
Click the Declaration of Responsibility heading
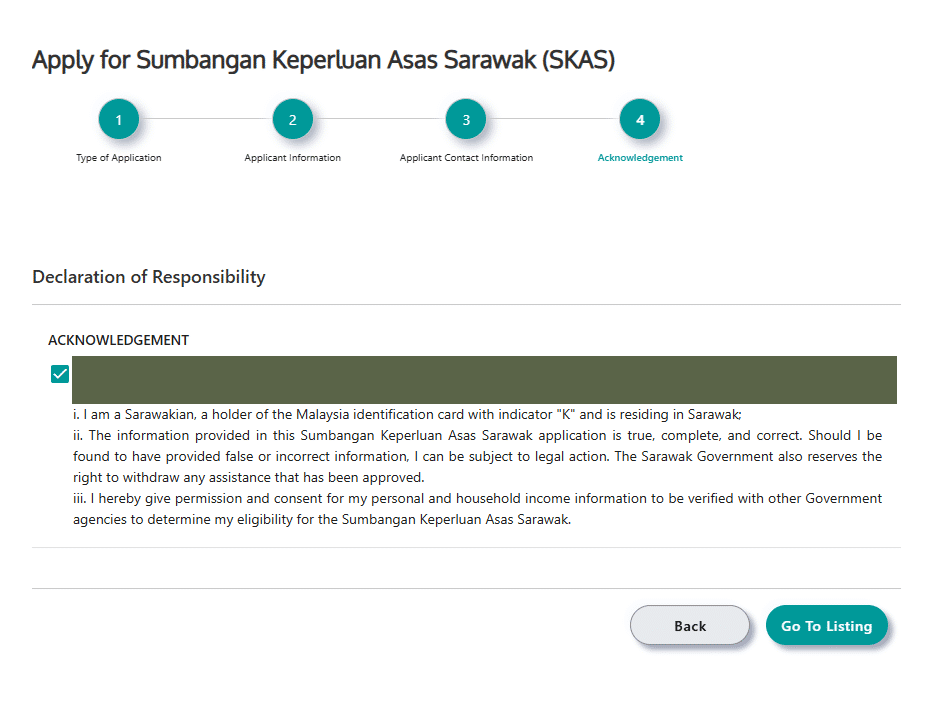click(149, 277)
